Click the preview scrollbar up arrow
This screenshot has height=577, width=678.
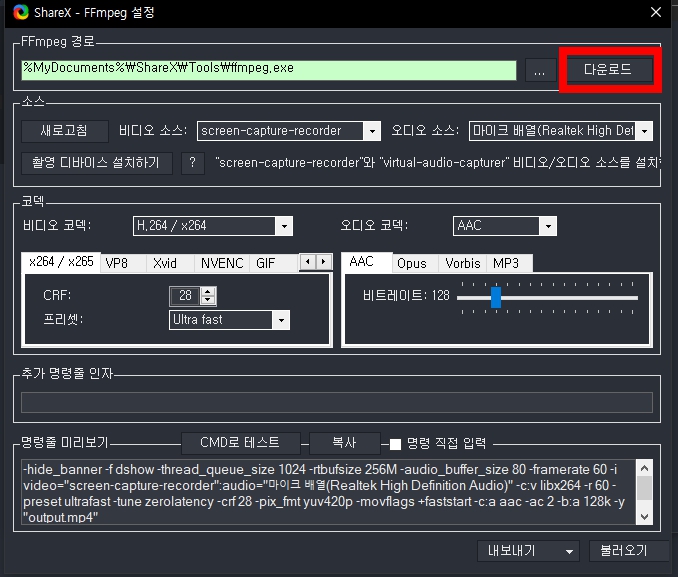coord(645,468)
